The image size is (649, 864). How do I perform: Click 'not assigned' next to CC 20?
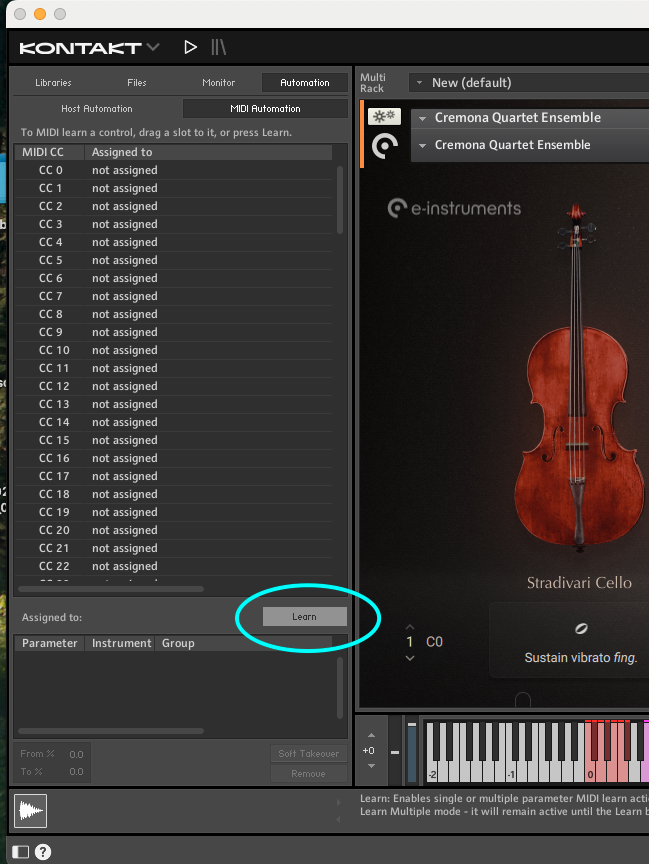(125, 530)
